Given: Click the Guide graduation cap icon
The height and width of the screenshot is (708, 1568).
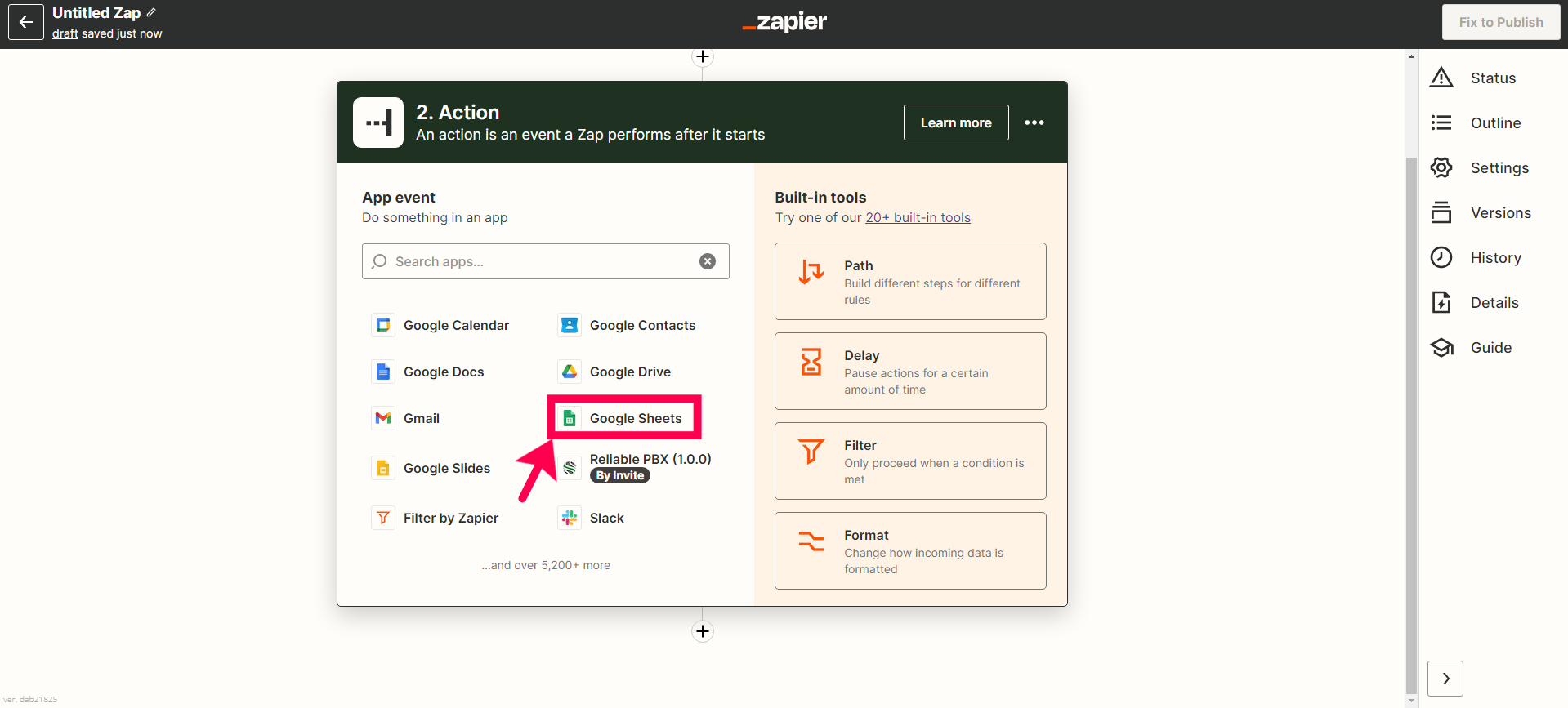Looking at the screenshot, I should click(x=1441, y=347).
